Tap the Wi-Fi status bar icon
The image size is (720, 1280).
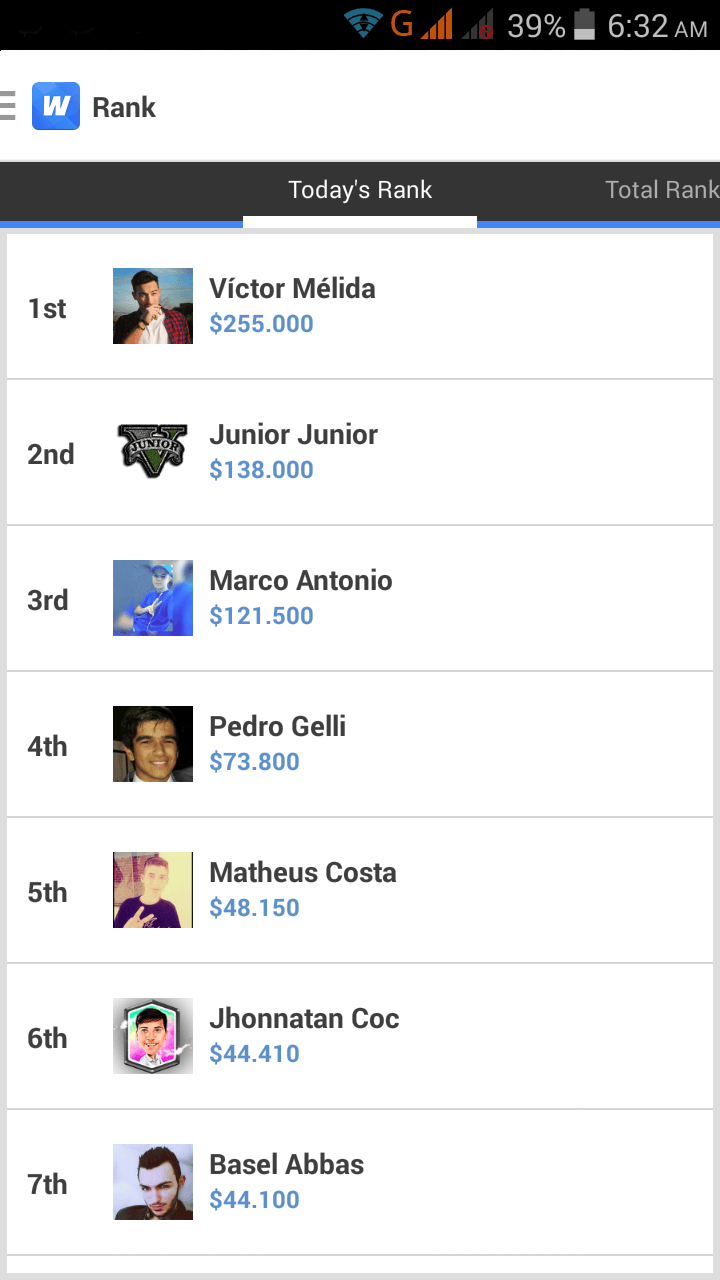tap(363, 24)
